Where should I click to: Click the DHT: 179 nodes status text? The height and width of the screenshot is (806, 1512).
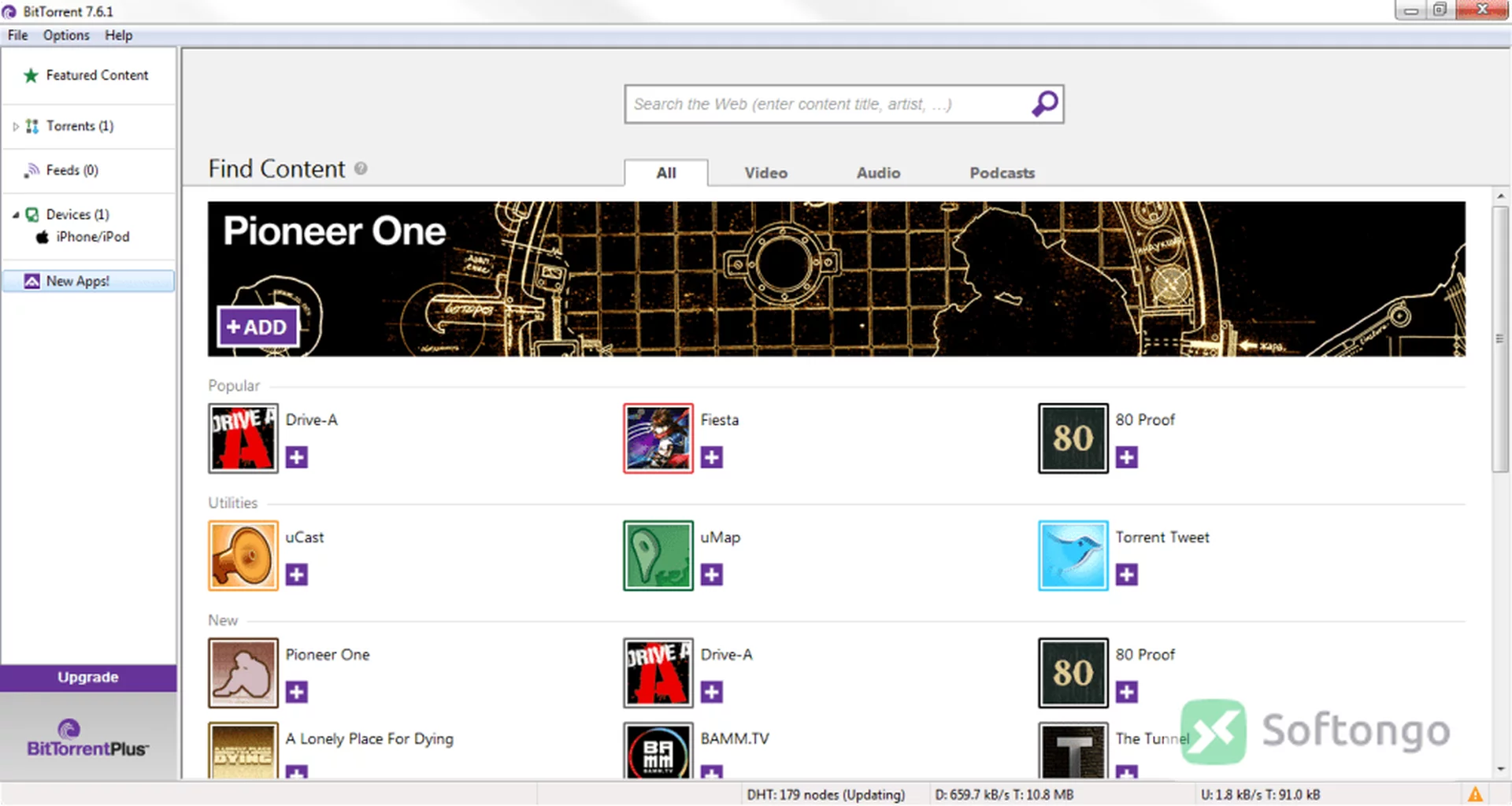click(826, 794)
